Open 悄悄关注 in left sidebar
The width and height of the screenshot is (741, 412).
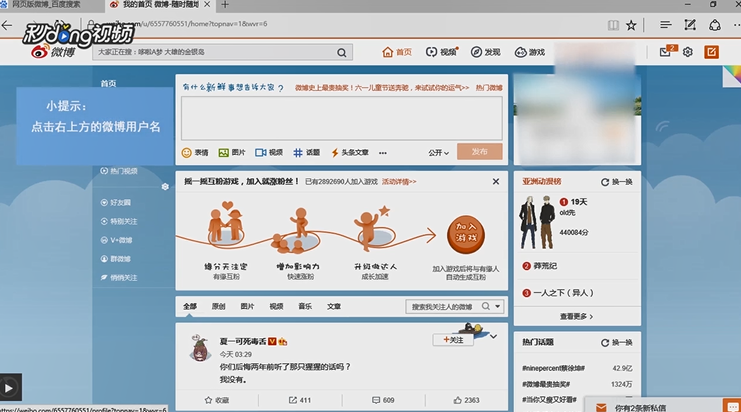119,278
